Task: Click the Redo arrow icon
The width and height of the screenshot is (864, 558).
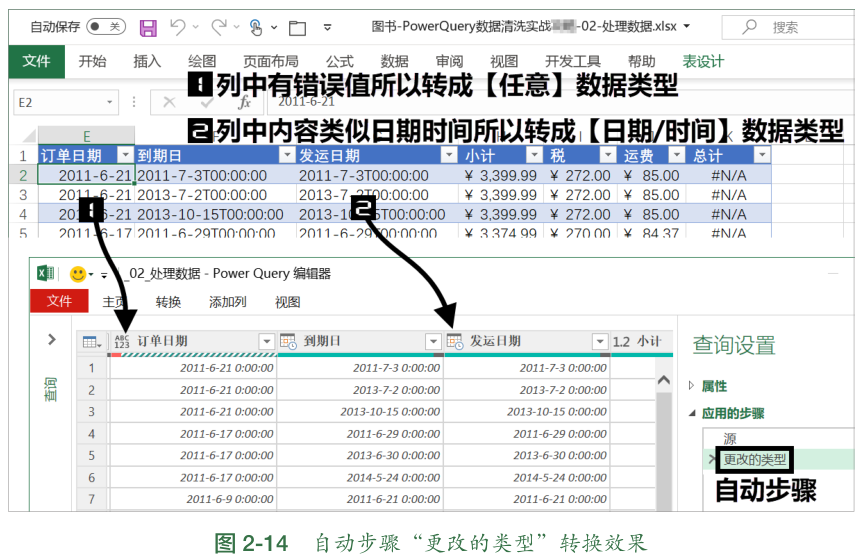Action: coord(219,26)
